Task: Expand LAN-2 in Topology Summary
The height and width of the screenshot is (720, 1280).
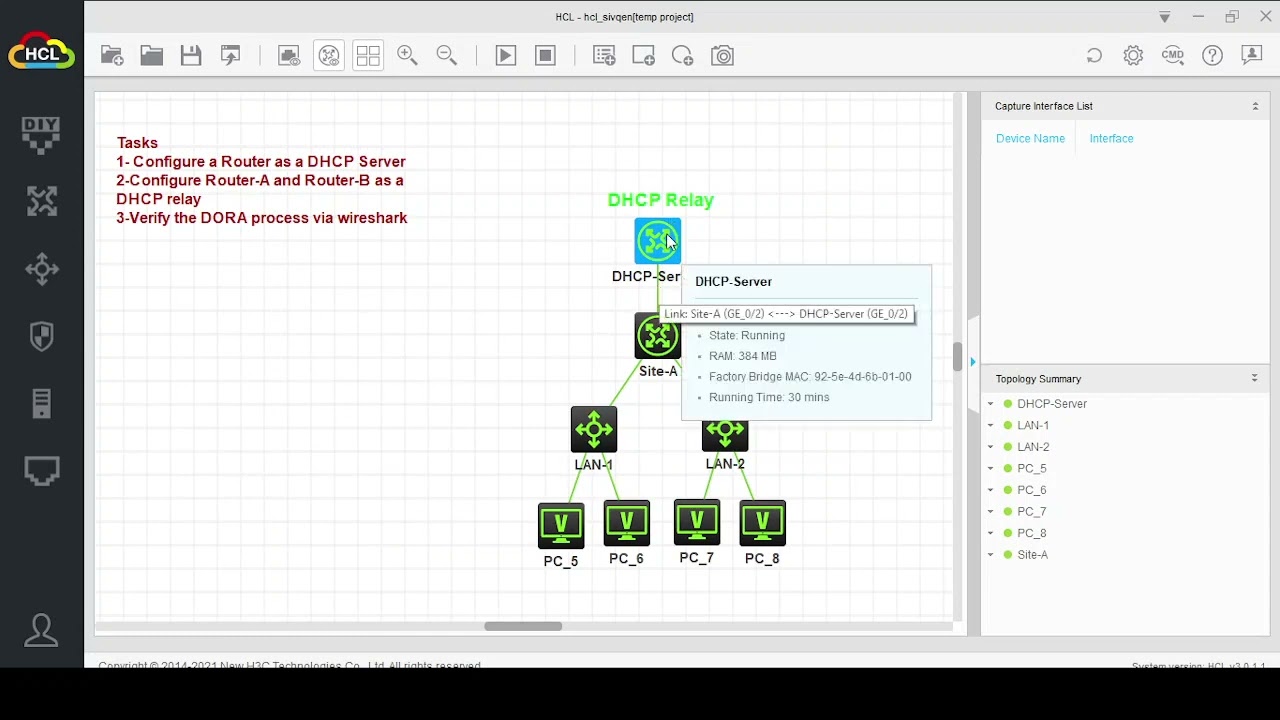Action: 991,447
